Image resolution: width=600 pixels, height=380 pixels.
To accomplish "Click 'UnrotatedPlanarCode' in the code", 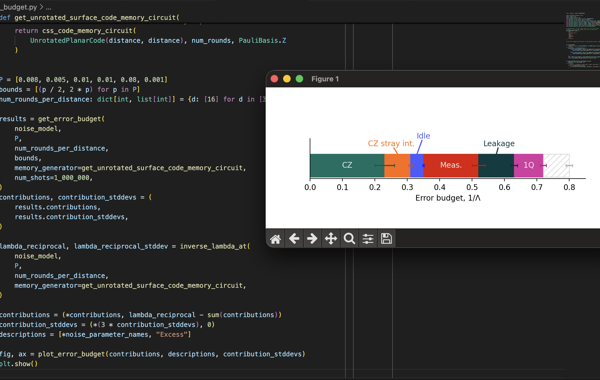I will click(x=67, y=41).
